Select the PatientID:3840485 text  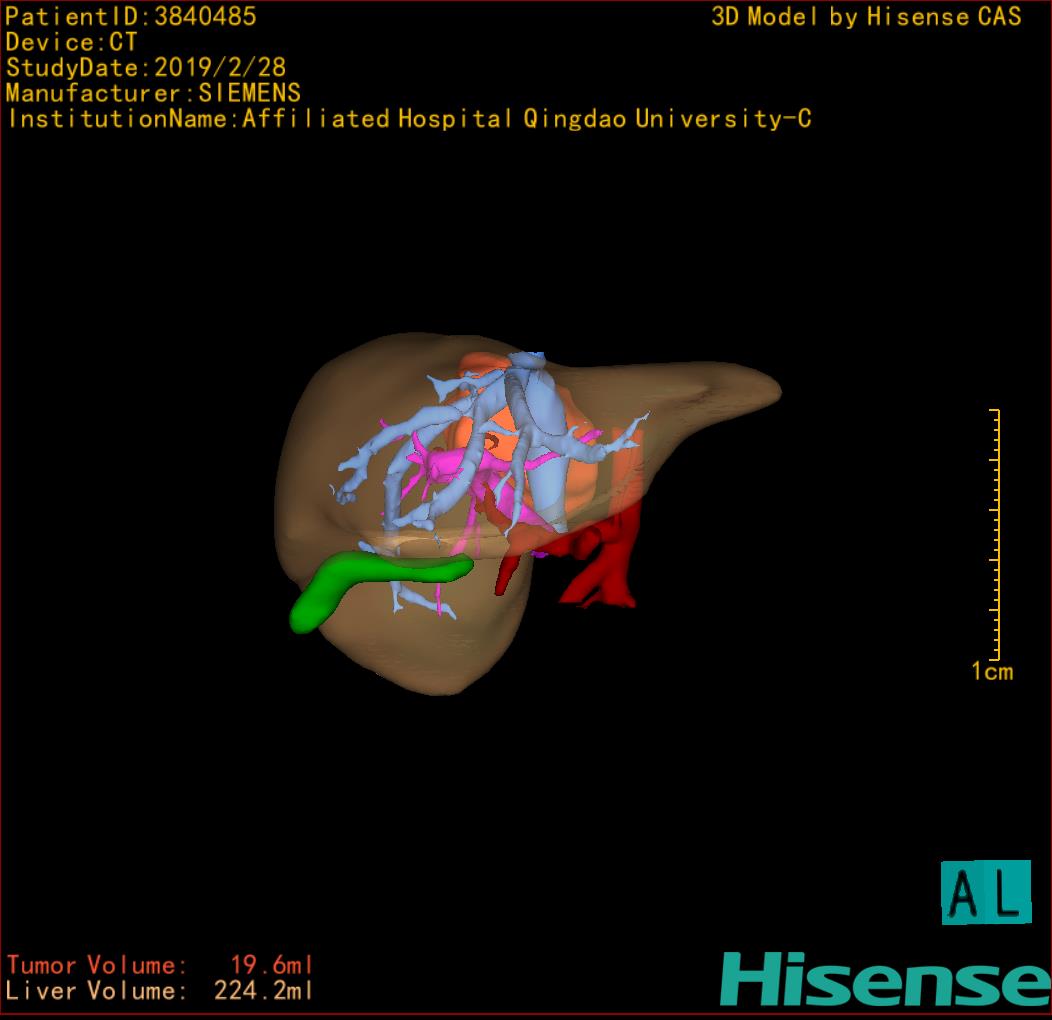tap(131, 16)
